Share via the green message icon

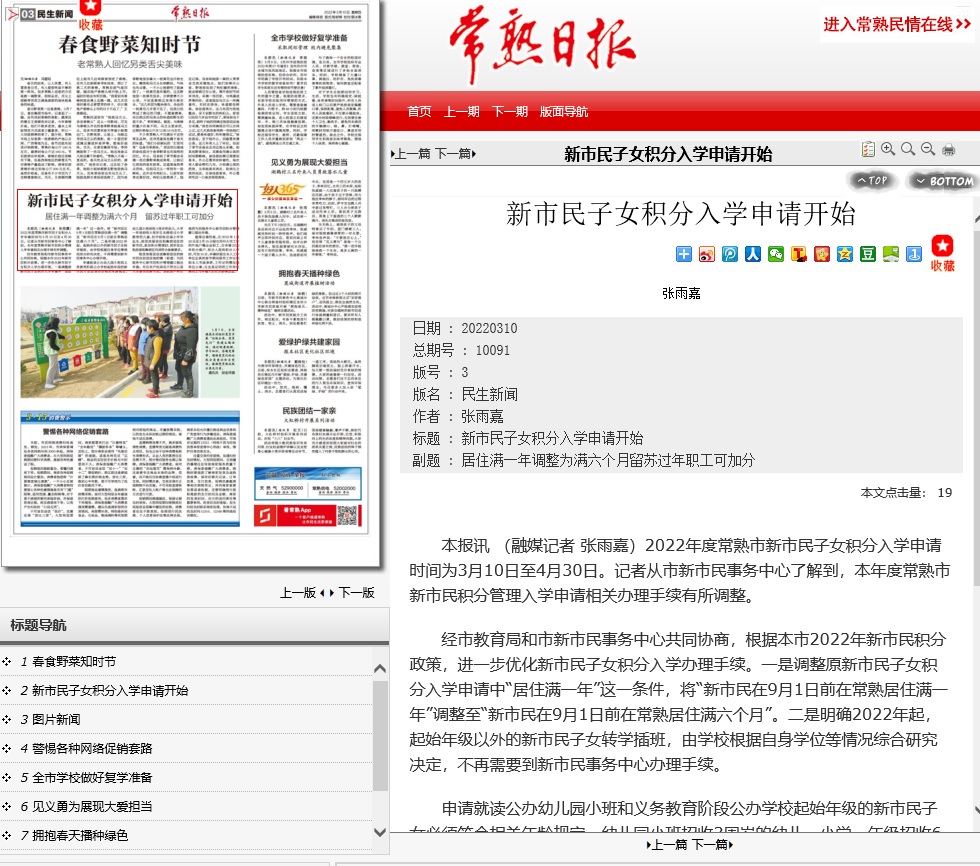[x=891, y=254]
